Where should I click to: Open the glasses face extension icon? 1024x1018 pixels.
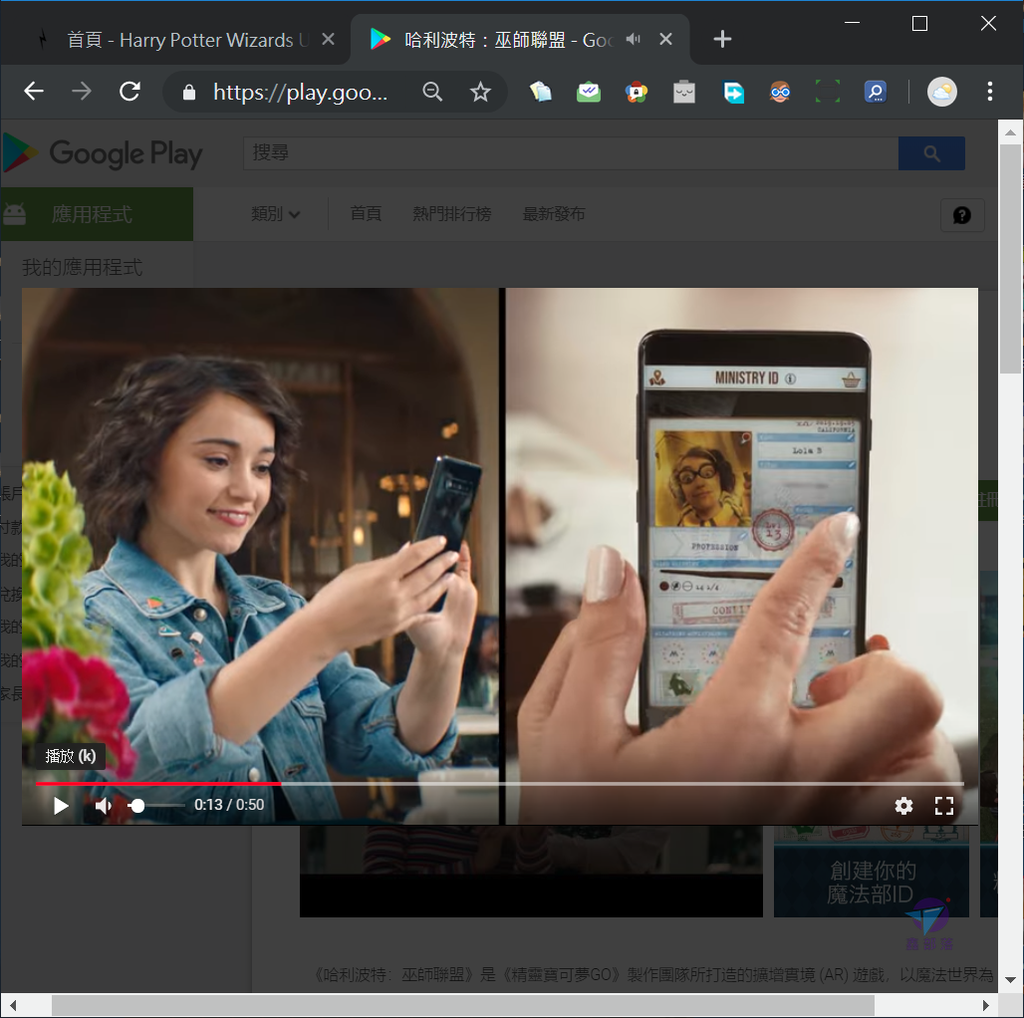[780, 91]
